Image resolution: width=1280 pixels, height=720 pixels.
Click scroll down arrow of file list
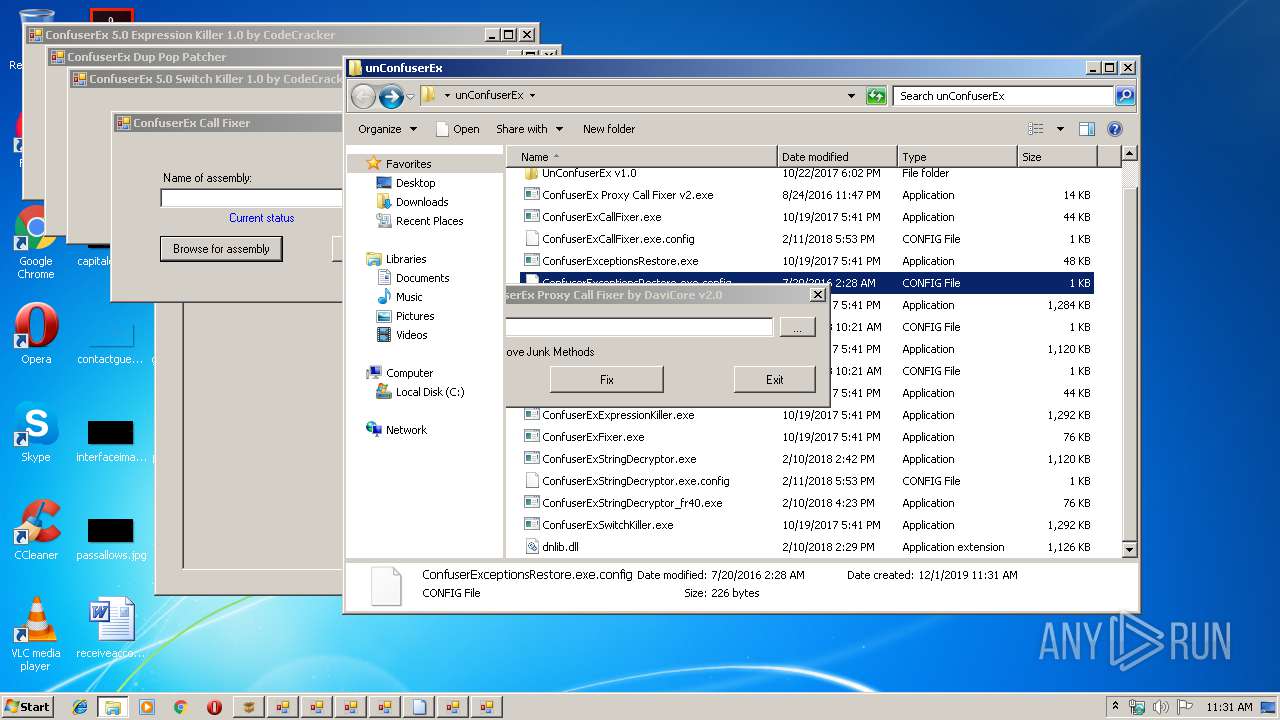coord(1129,549)
